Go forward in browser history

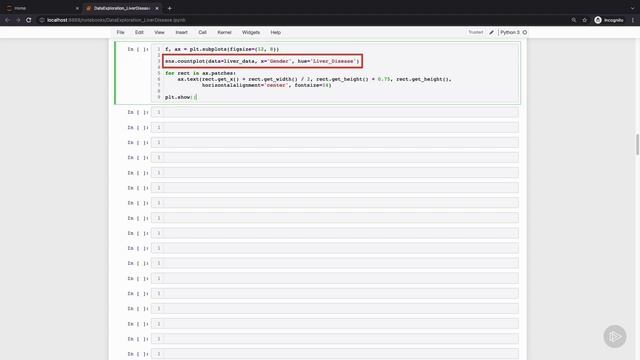pos(18,20)
